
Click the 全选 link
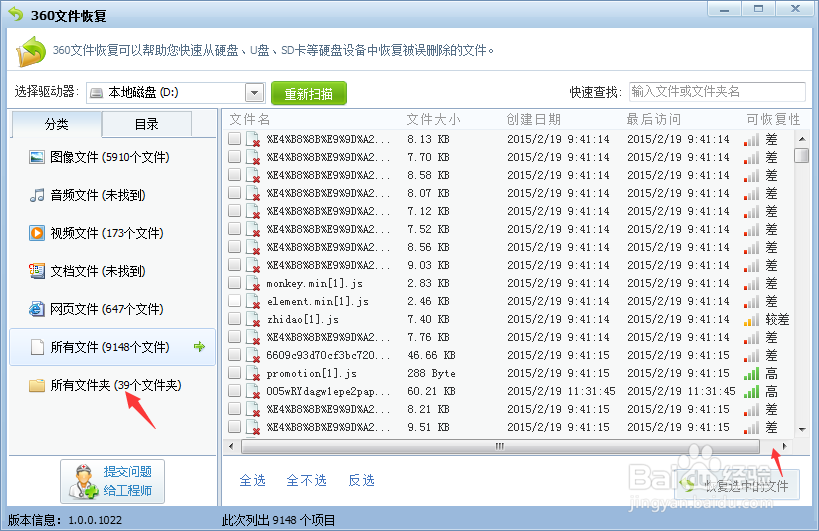(x=252, y=480)
